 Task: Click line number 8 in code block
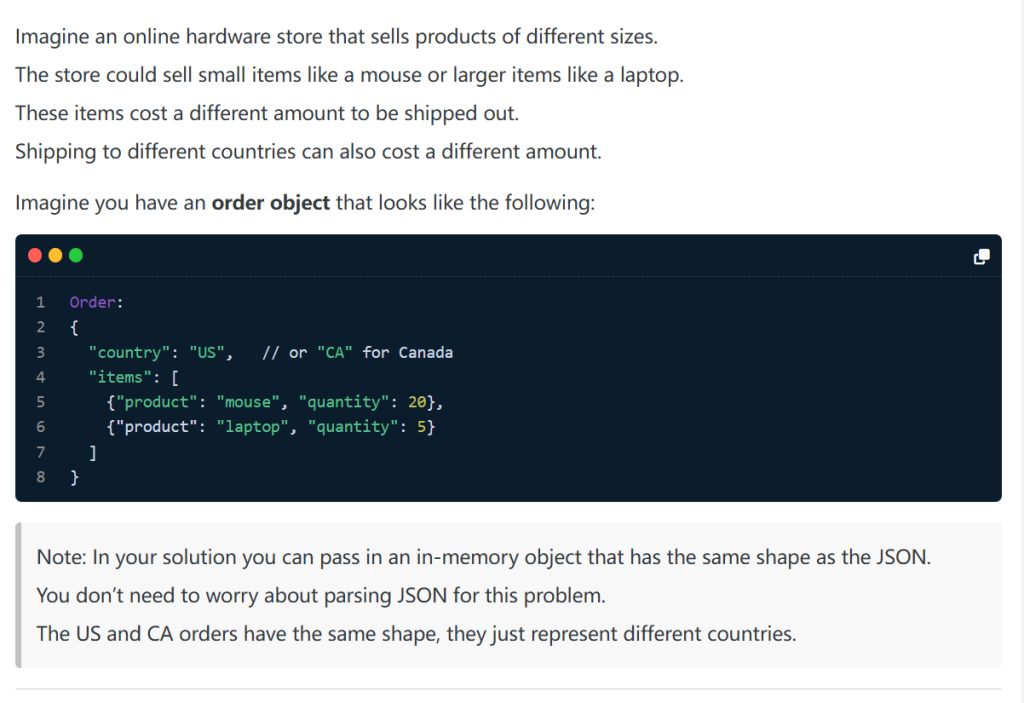click(41, 477)
